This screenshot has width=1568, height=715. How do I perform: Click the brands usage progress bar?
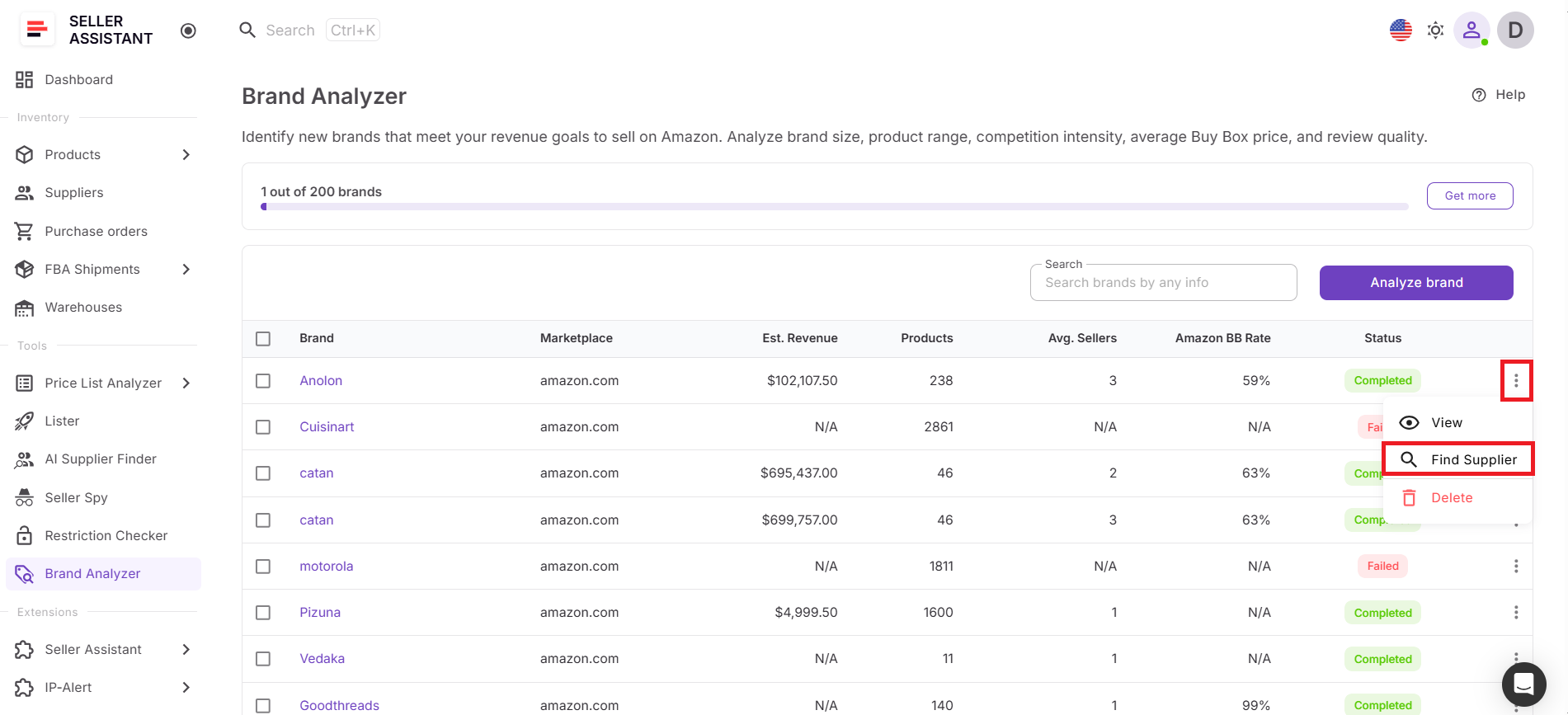pos(835,207)
